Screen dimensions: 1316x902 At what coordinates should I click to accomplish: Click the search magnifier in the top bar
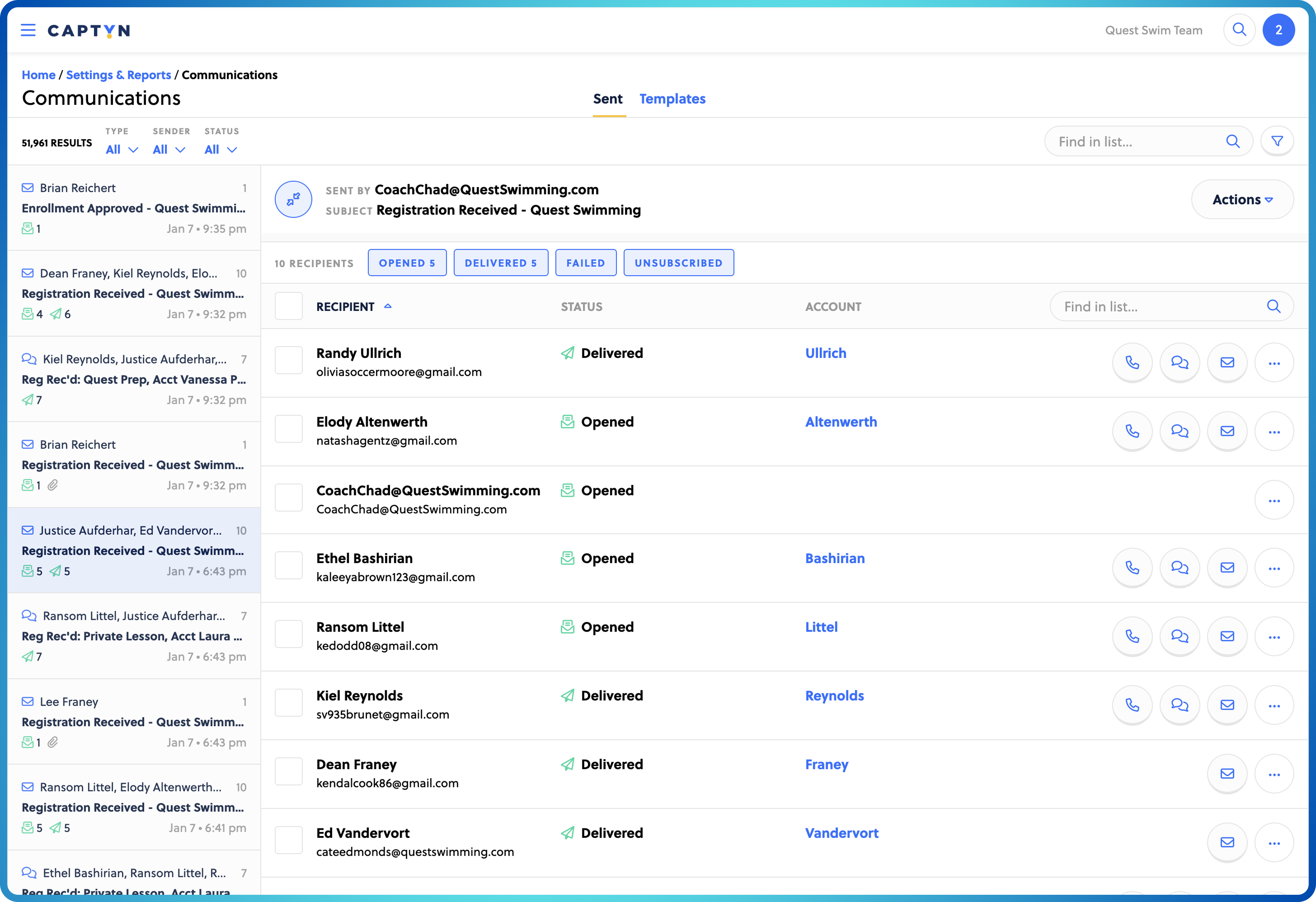(1240, 29)
